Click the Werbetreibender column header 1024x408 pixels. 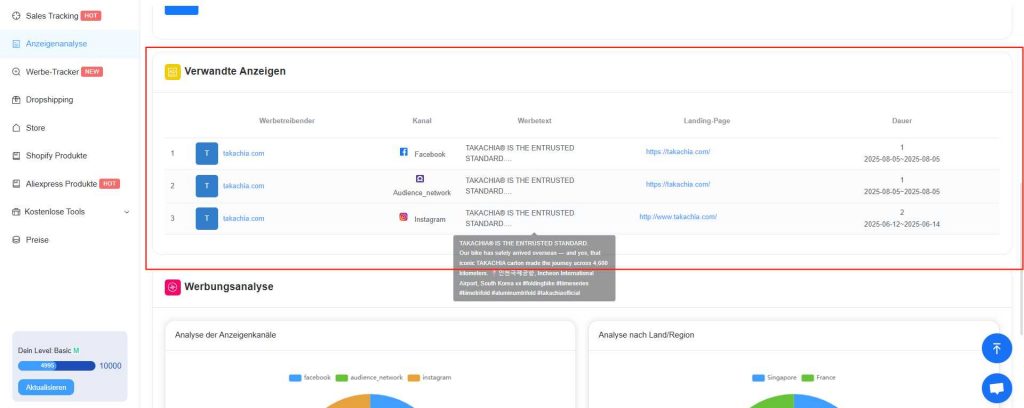287,121
